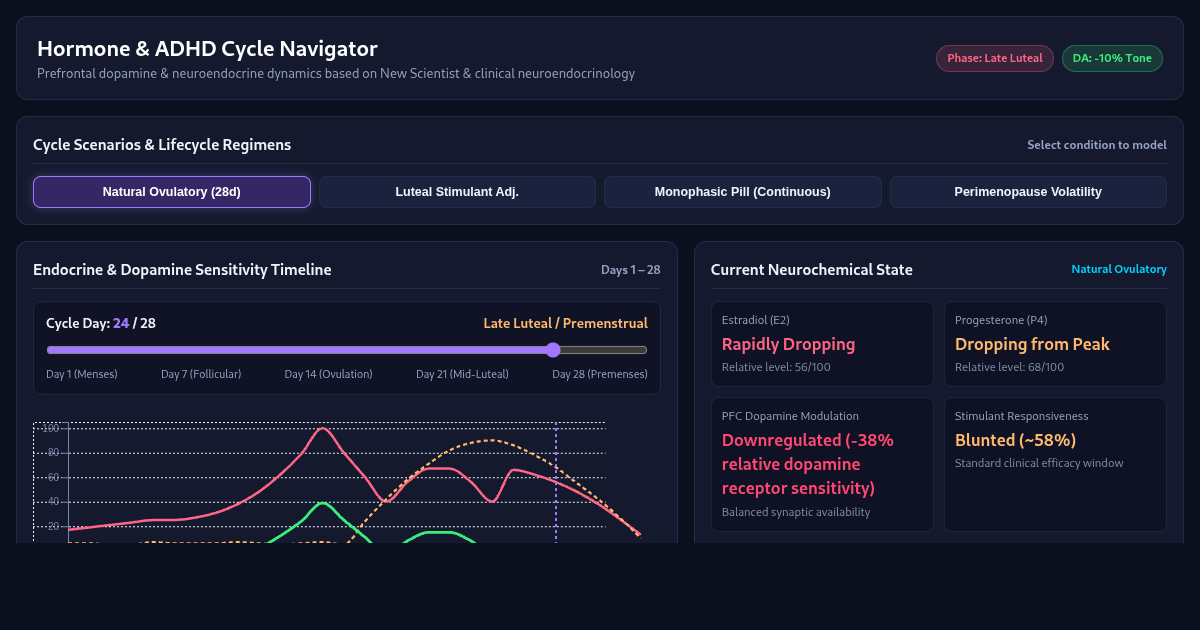Click the Relative level: 56/100 text

pos(776,367)
